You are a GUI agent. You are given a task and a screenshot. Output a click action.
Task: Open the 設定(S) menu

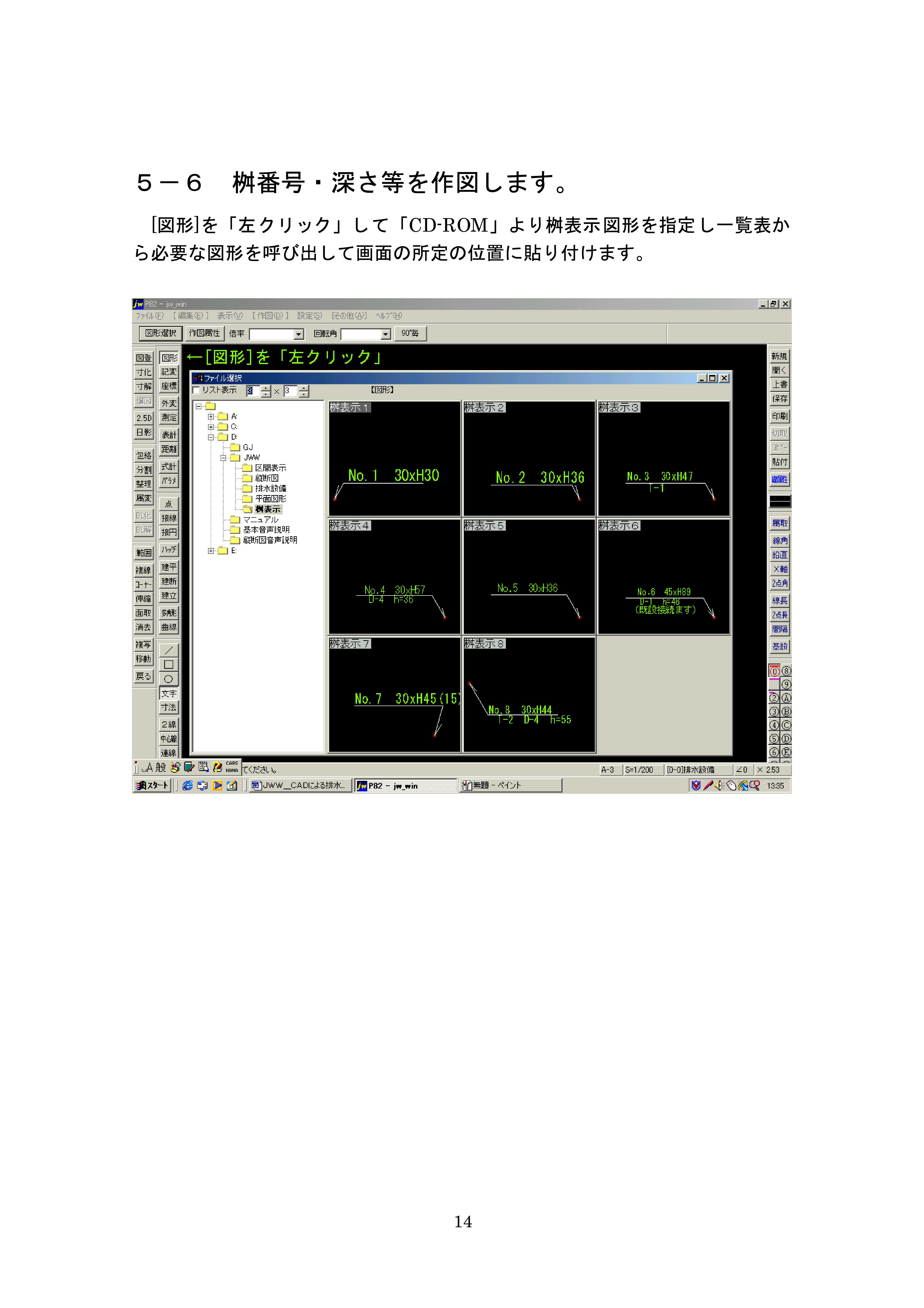(x=309, y=316)
